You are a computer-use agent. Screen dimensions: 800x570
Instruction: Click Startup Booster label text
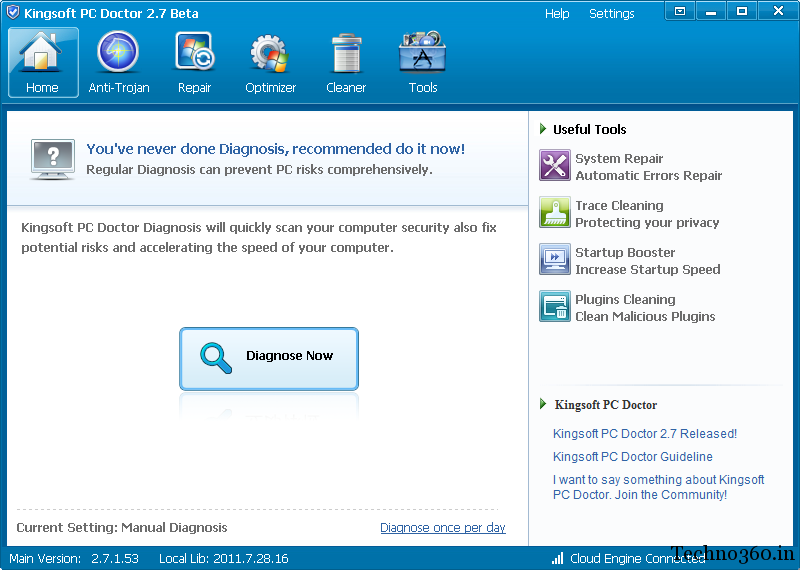click(x=625, y=253)
